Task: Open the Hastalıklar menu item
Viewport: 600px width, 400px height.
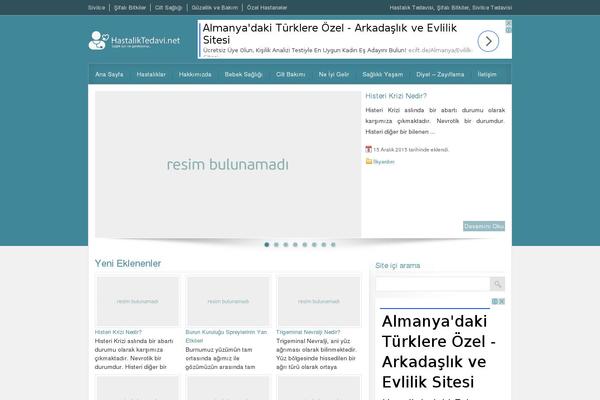Action: coord(151,75)
